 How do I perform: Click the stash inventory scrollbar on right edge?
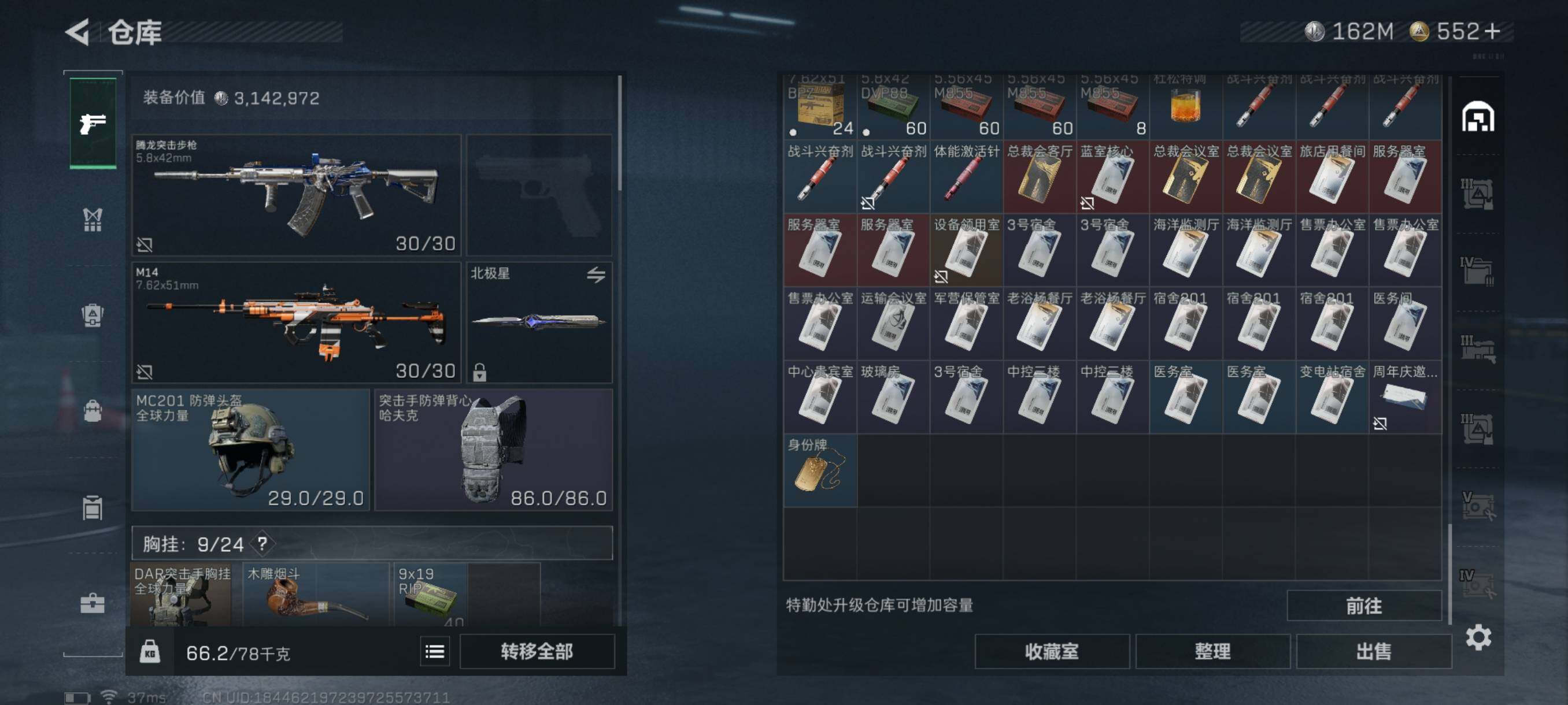1450,573
